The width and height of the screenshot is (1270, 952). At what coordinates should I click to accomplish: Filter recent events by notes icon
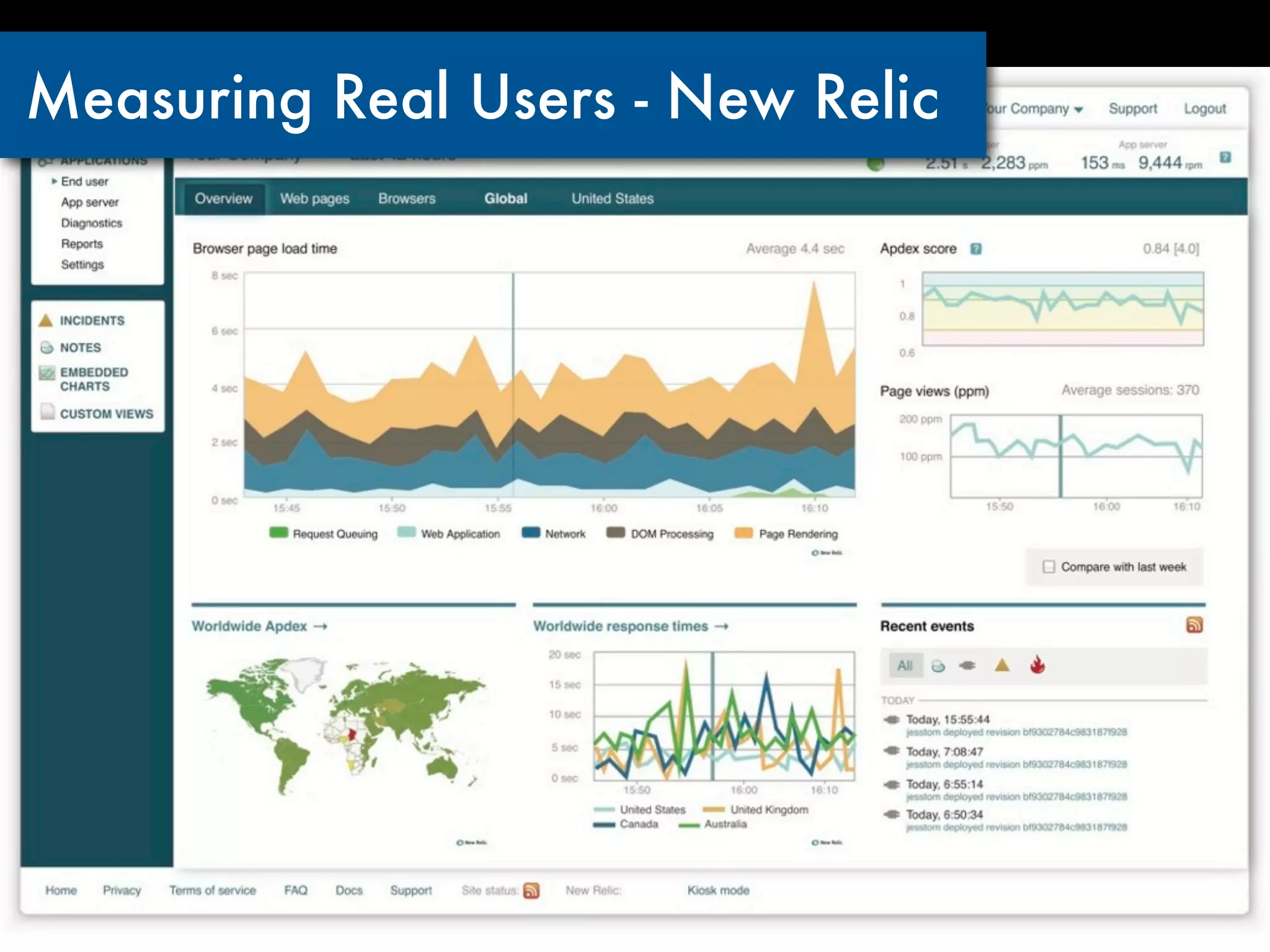[938, 666]
